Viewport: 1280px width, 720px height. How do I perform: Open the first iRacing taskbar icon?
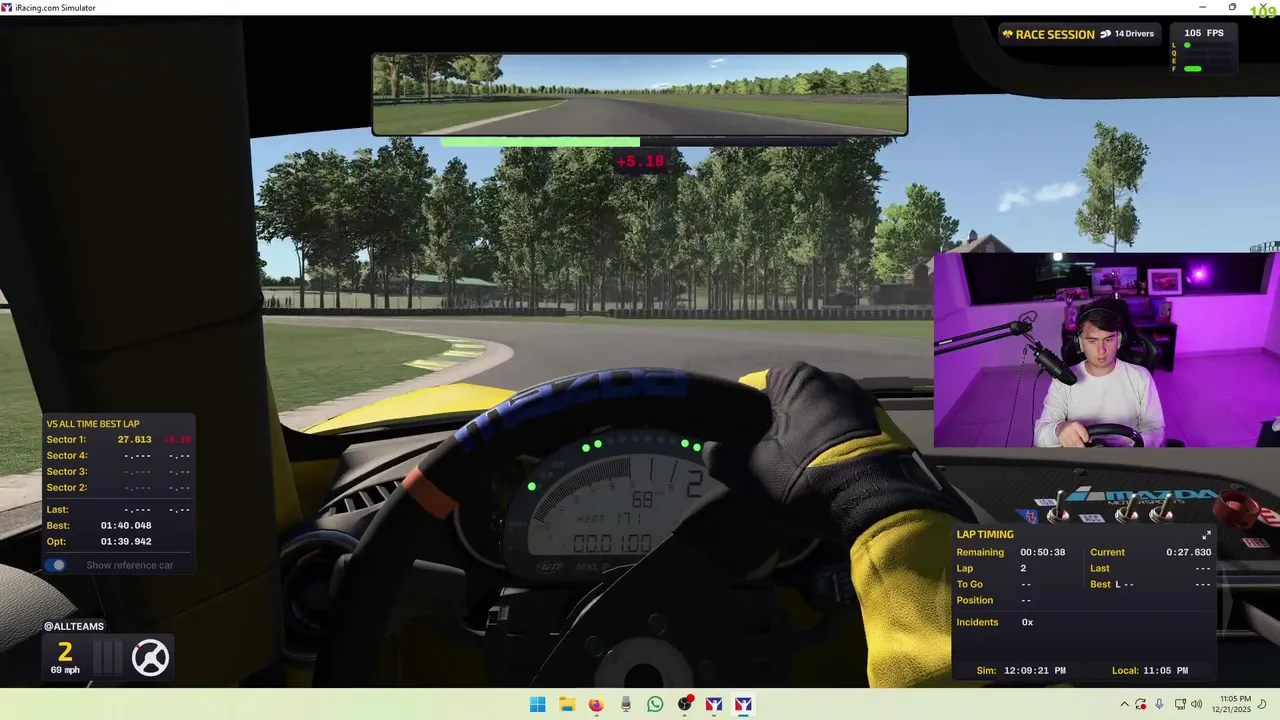pyautogui.click(x=714, y=704)
